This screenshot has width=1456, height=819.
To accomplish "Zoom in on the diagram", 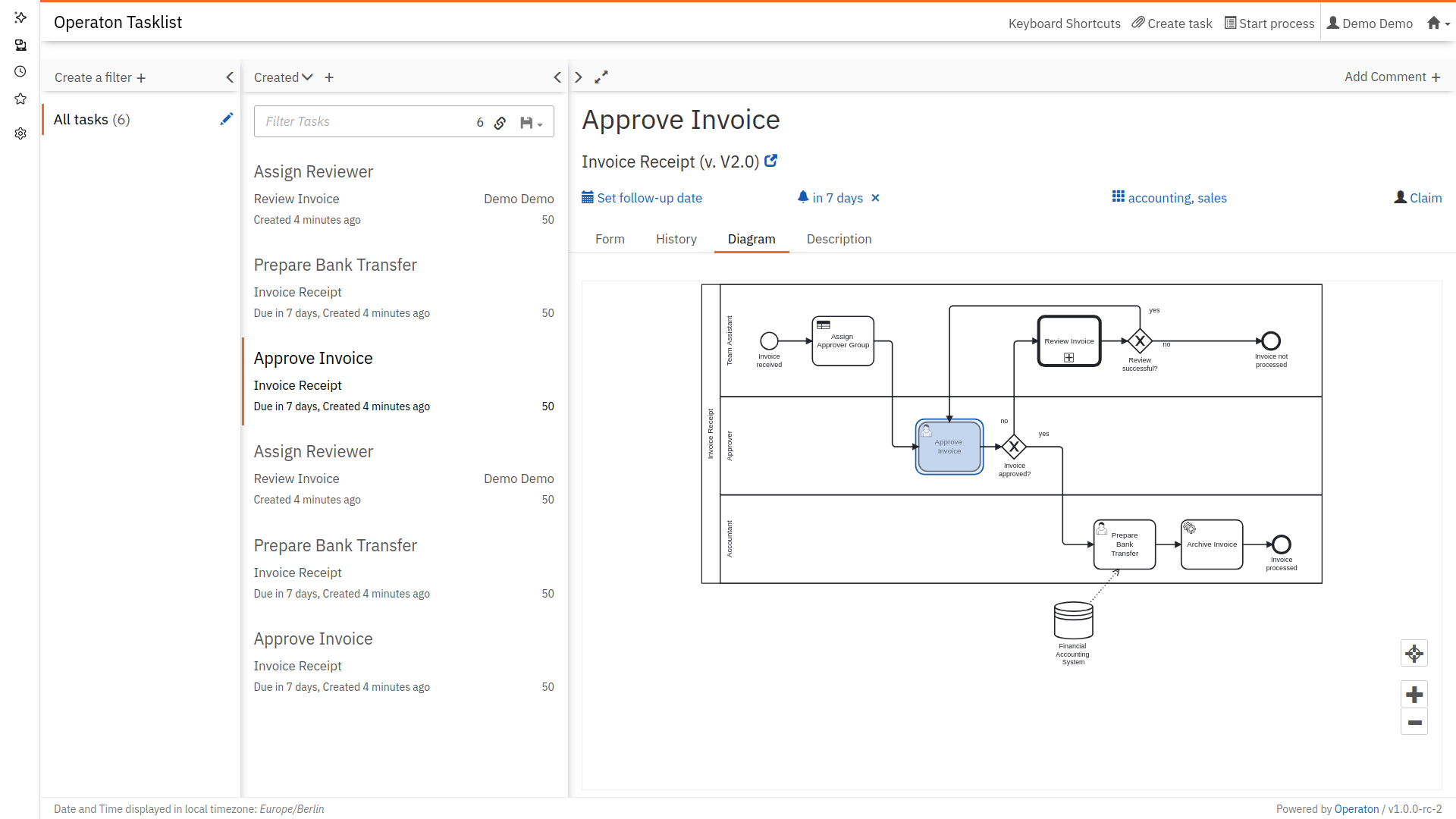I will (x=1414, y=695).
